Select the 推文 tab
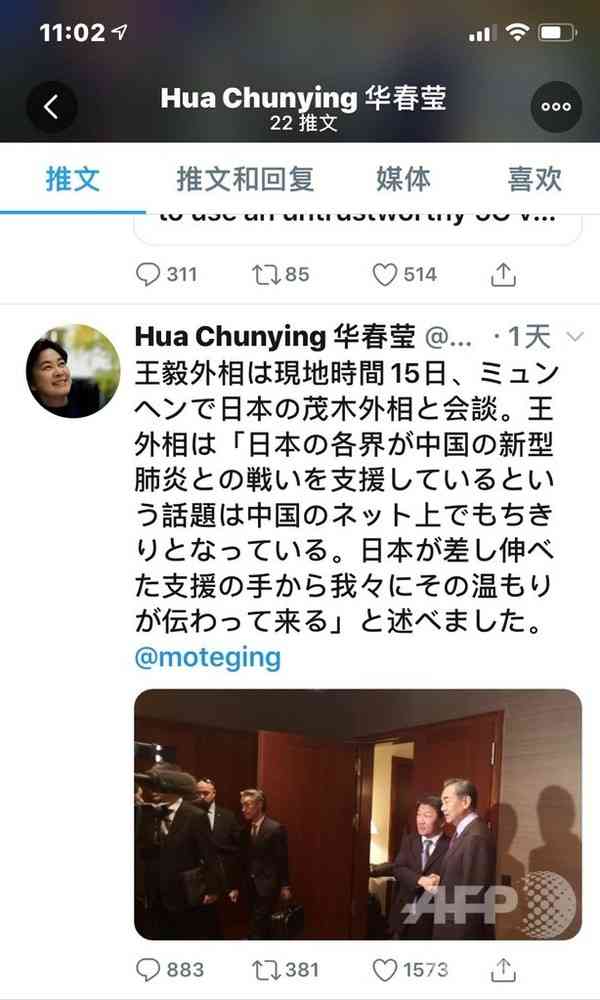The height and width of the screenshot is (1000, 600). tap(73, 179)
